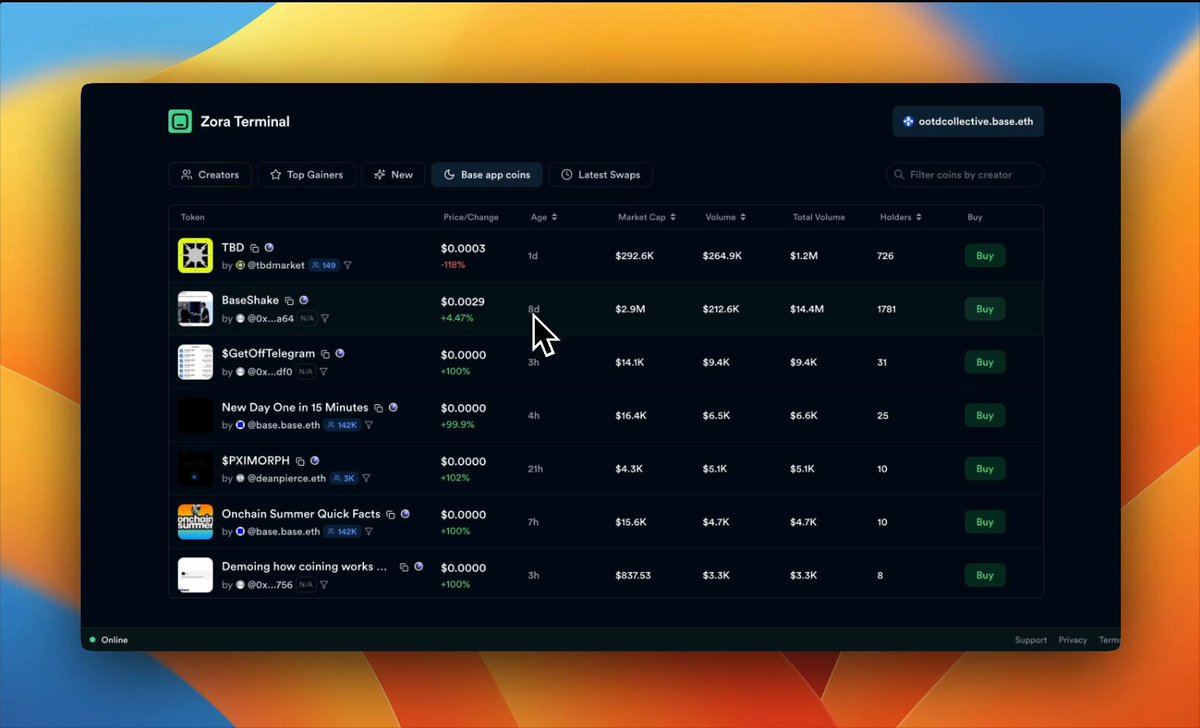Buy the $GetOffTelegram token

click(985, 362)
